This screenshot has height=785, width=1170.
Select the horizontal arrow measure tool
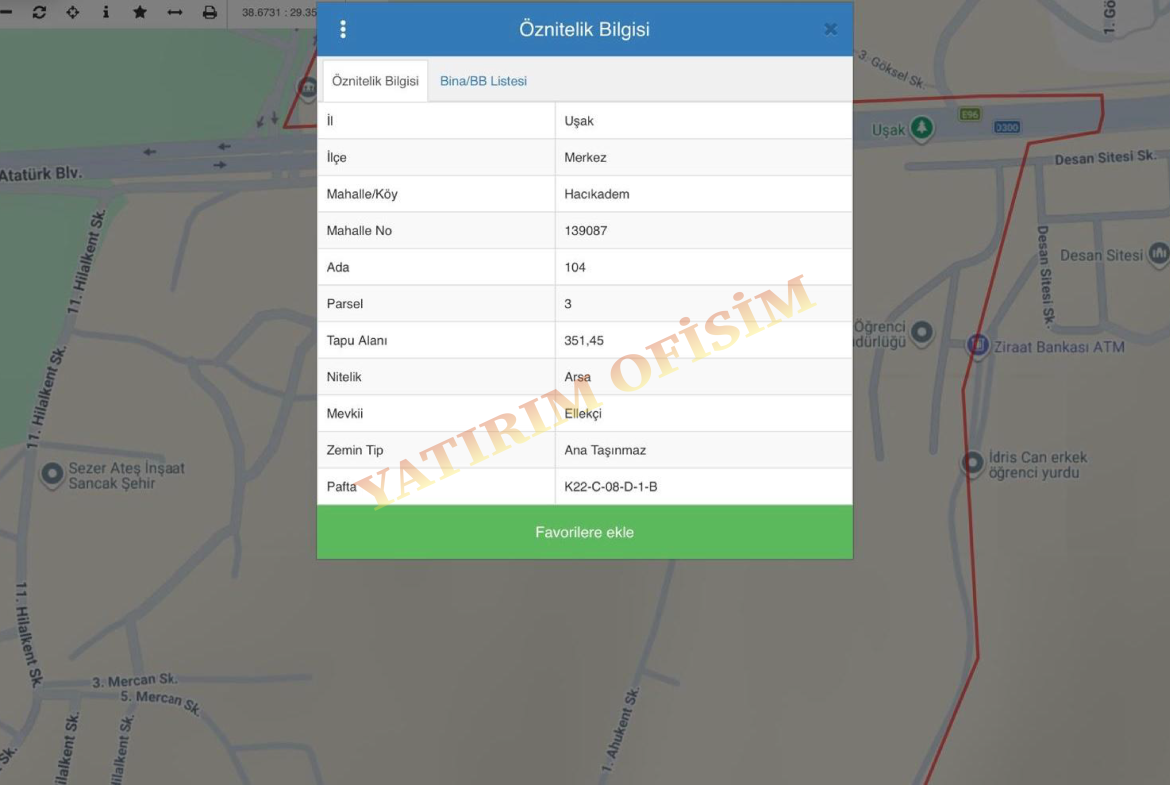[x=175, y=12]
